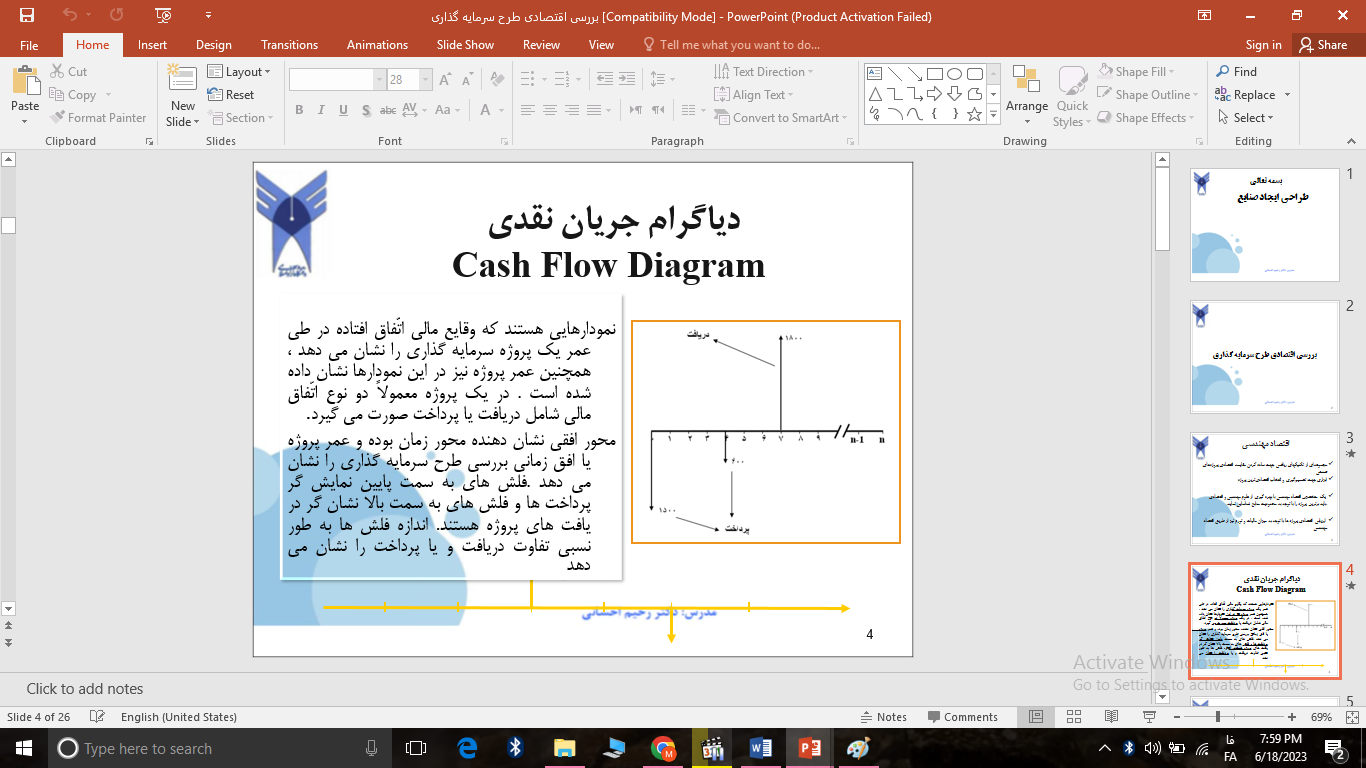Open the font size dropdown
This screenshot has width=1366, height=768.
click(427, 80)
